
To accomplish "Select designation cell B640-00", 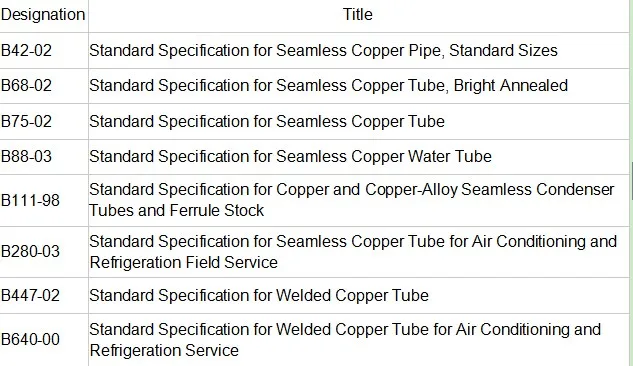I will click(44, 340).
